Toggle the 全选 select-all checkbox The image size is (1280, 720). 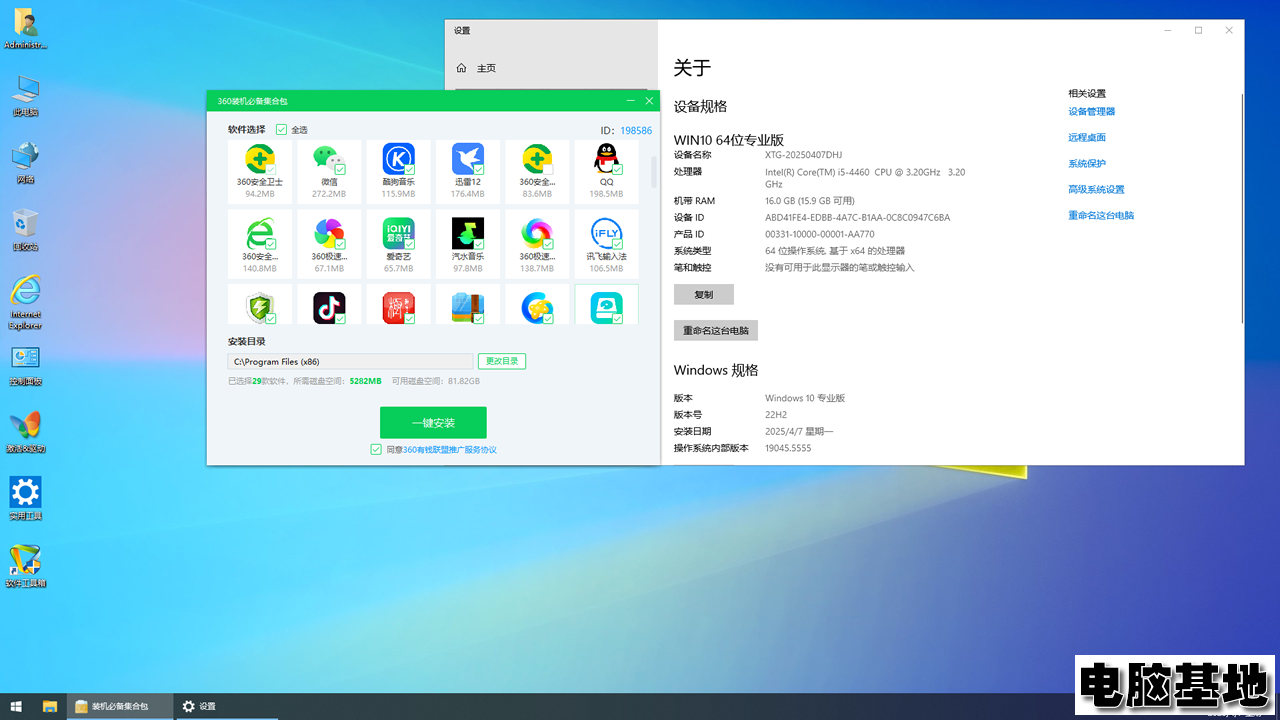pyautogui.click(x=281, y=130)
